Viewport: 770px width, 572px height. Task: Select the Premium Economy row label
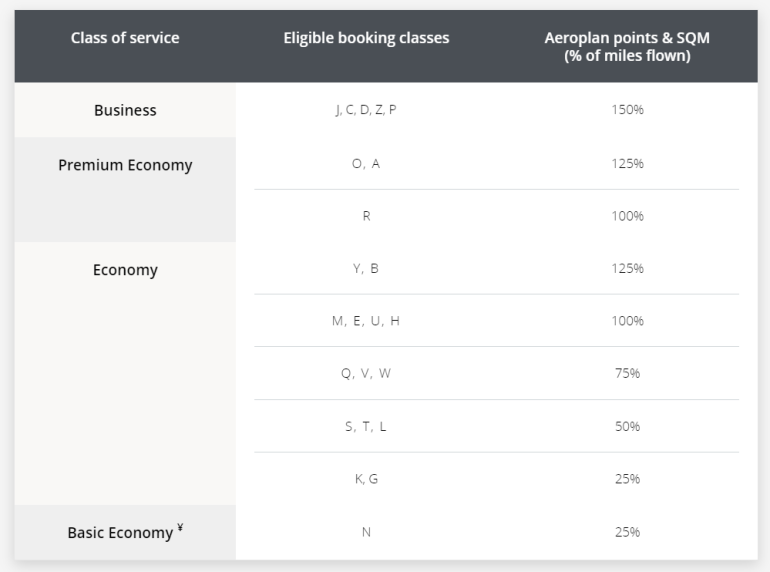coord(125,165)
